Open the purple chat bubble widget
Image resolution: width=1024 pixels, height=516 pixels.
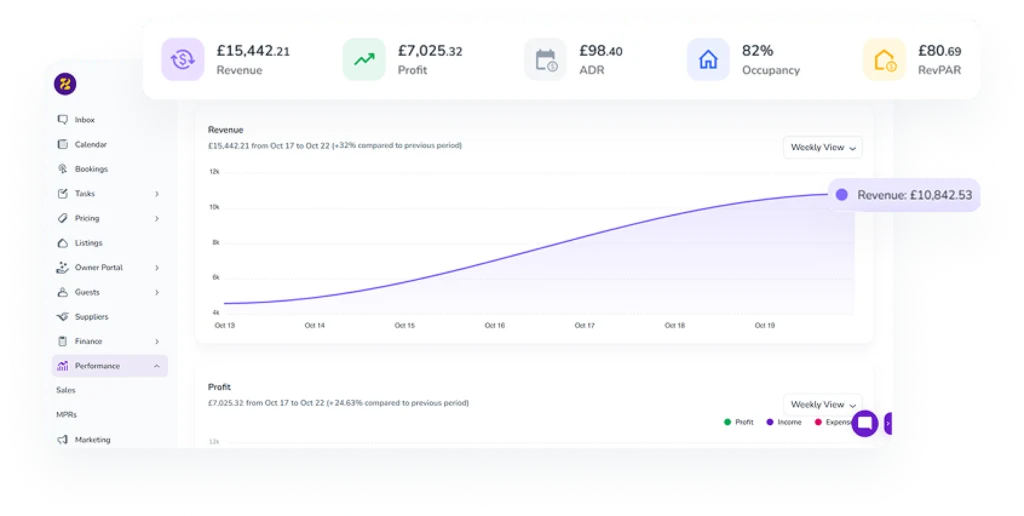click(865, 423)
